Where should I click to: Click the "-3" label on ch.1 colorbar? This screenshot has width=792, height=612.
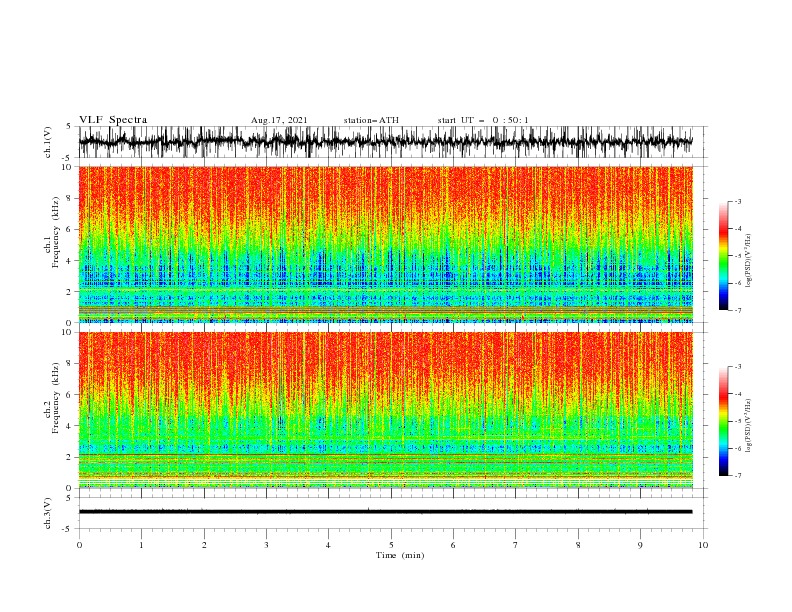[x=738, y=201]
